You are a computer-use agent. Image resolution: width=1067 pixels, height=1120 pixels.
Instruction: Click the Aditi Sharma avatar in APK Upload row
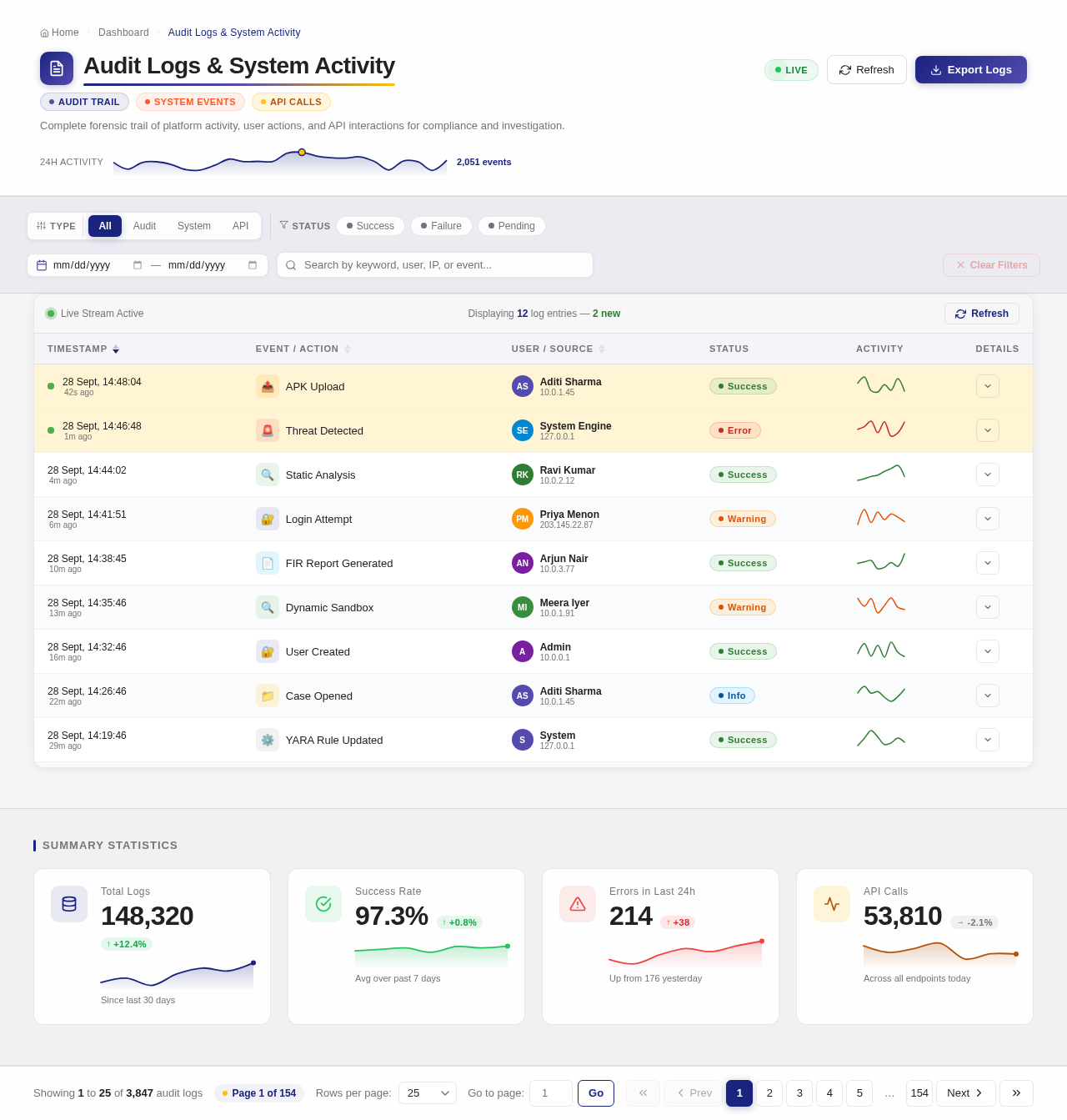coord(523,386)
